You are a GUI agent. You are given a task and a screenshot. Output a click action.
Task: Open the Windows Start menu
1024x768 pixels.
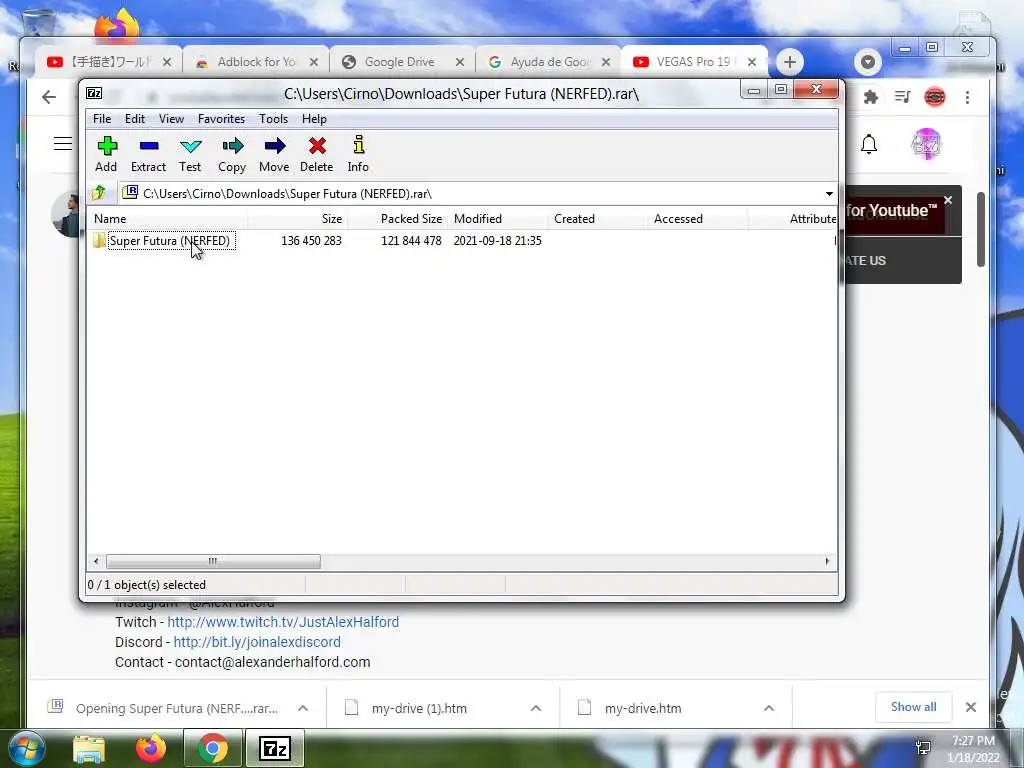[x=27, y=749]
